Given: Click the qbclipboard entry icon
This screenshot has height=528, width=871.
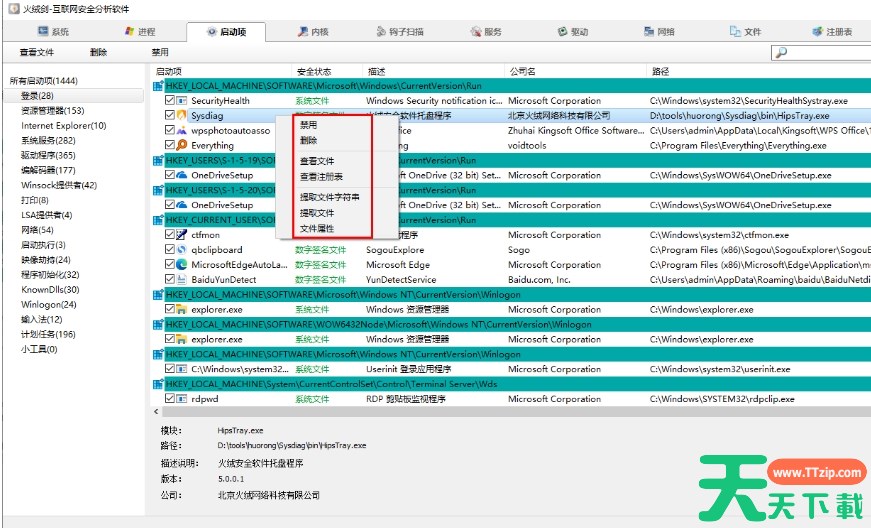Looking at the screenshot, I should coord(182,250).
